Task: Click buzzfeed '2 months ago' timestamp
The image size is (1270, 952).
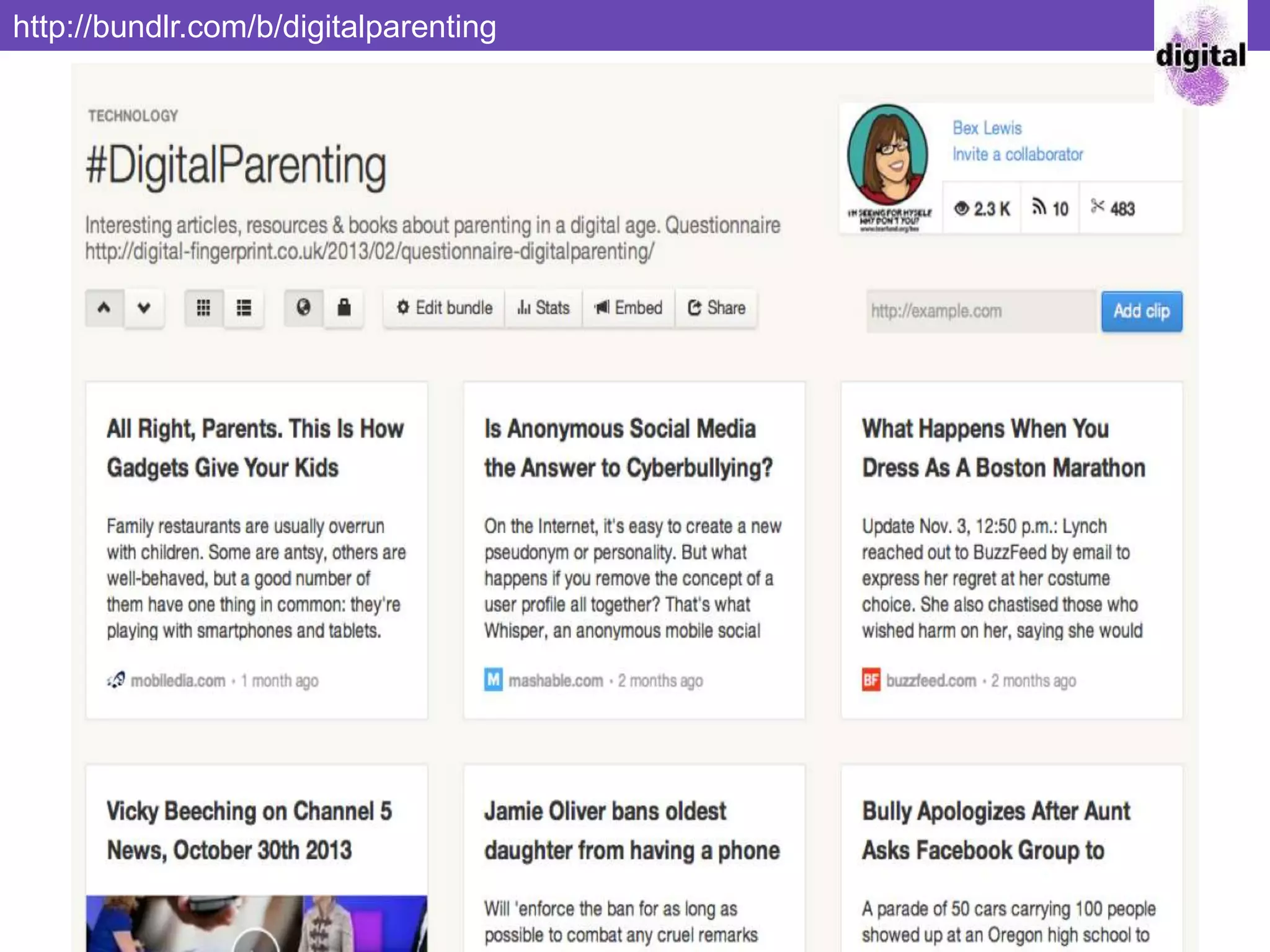Action: click(1034, 681)
